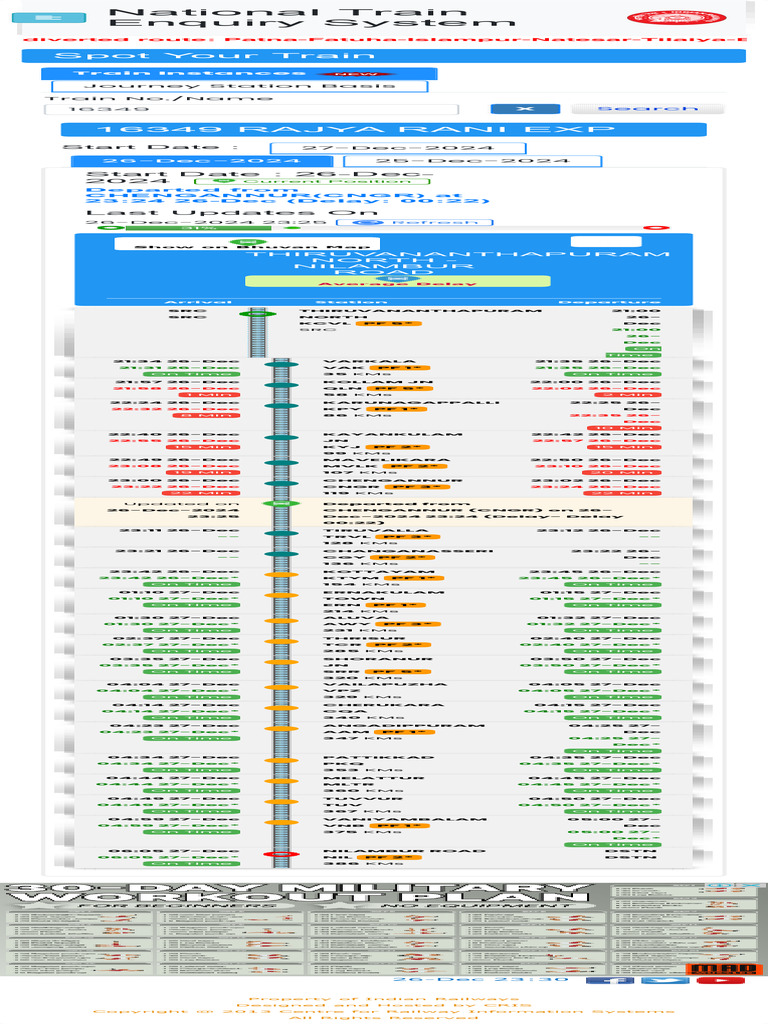The image size is (768, 1024).
Task: Click Kayankulam Jn station timeline marker
Action: click(281, 438)
